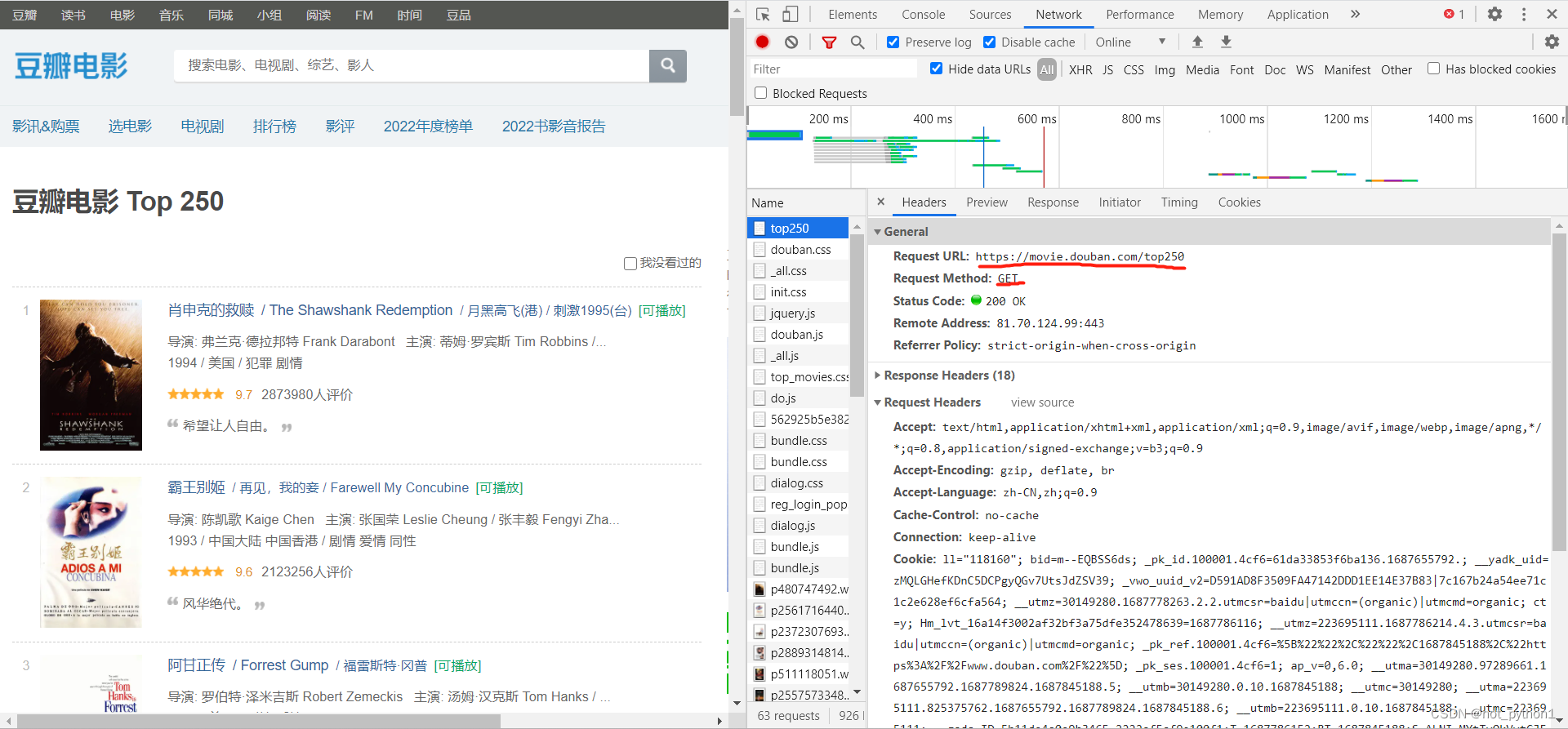Screen dimensions: 1568x729
Task: Click view source link in Request Headers
Action: click(x=1042, y=402)
